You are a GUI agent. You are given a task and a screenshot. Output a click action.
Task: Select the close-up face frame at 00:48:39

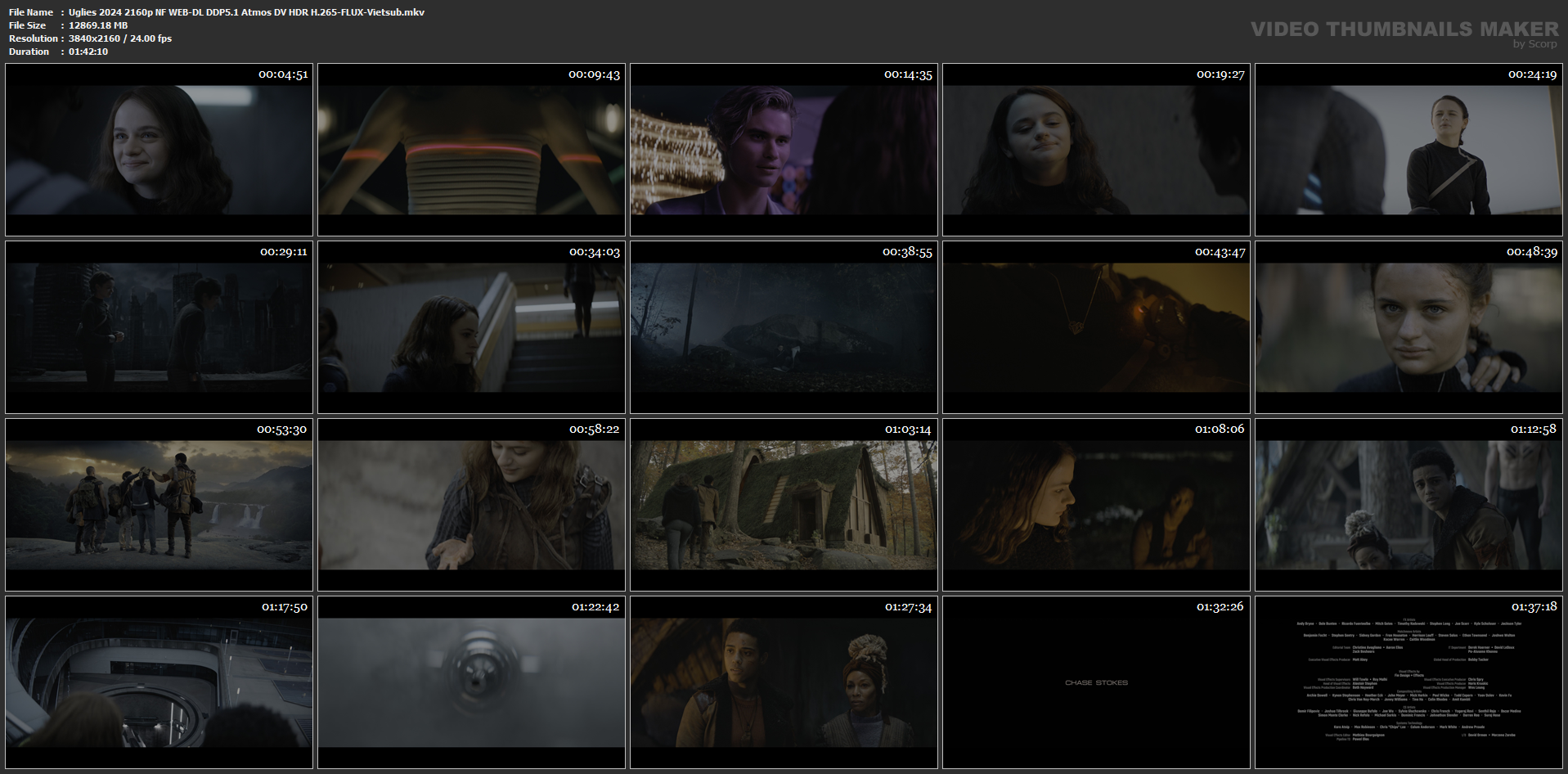[1409, 327]
